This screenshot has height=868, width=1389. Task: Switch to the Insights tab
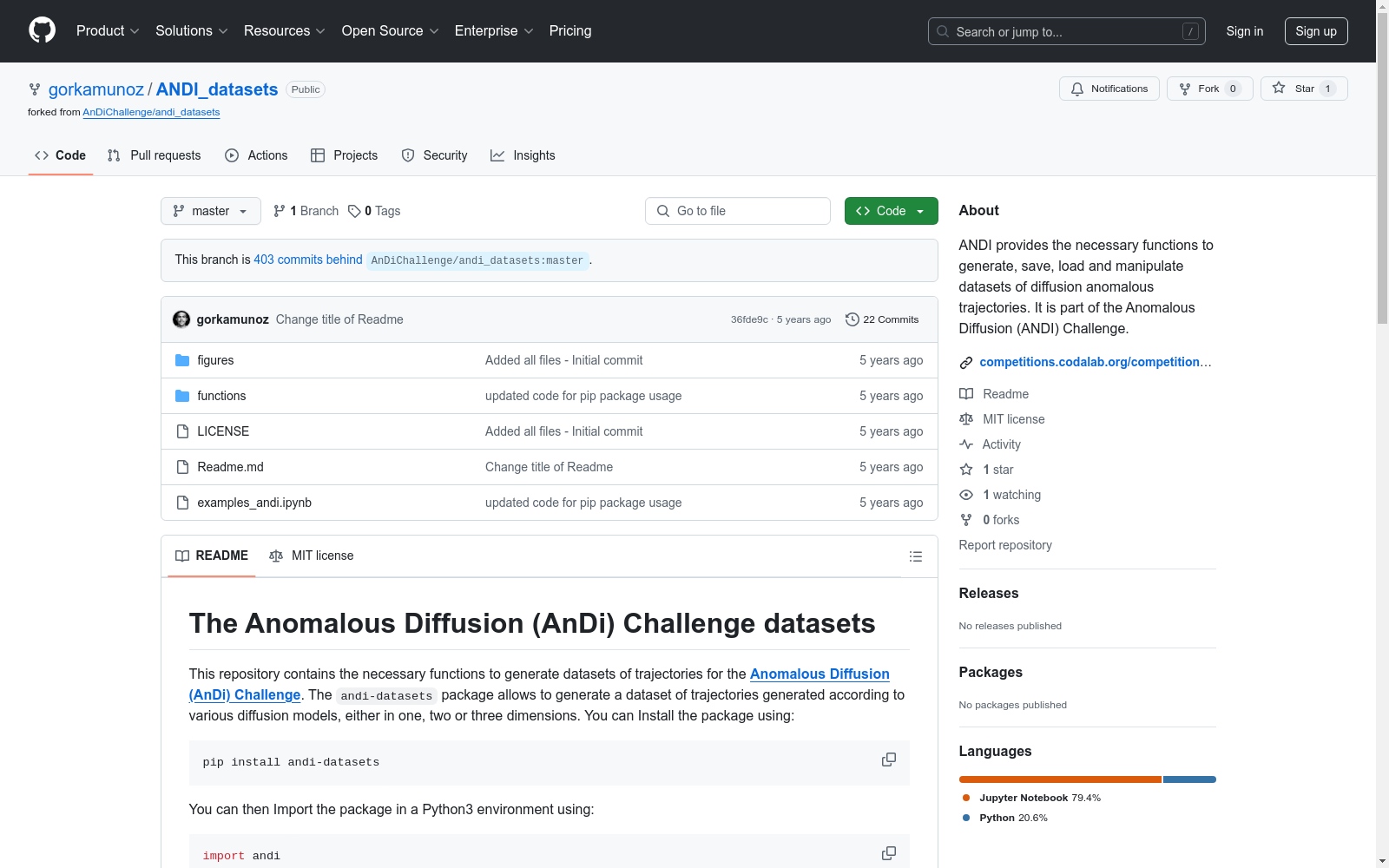[x=523, y=155]
